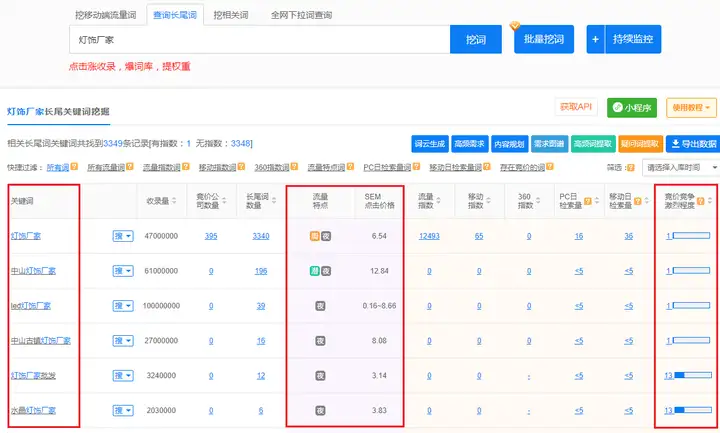Viewport: 720px width, 433px height.
Task: Open help icon next to 流量特点词
Action: [x=350, y=167]
